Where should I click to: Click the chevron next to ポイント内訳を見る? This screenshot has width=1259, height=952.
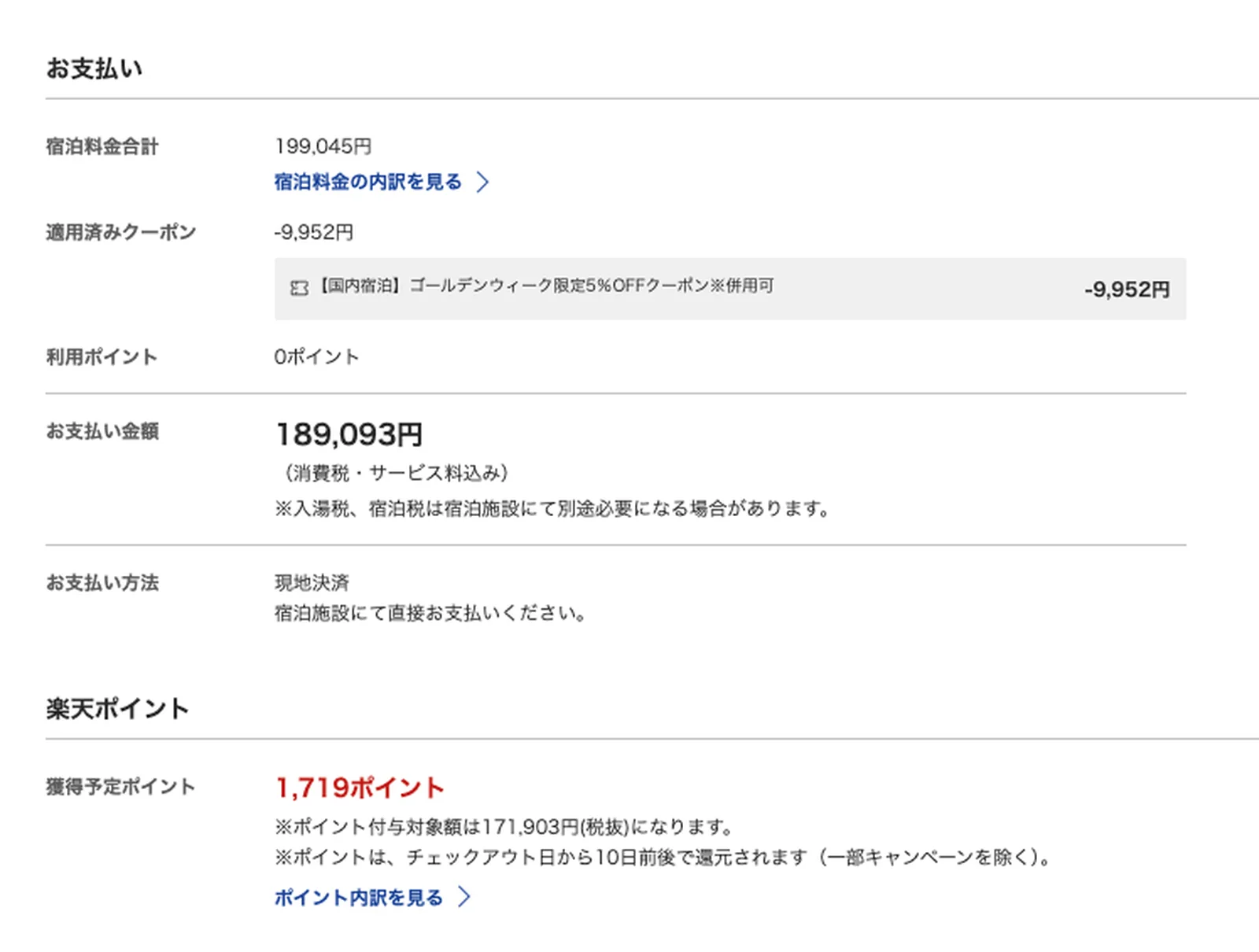463,898
